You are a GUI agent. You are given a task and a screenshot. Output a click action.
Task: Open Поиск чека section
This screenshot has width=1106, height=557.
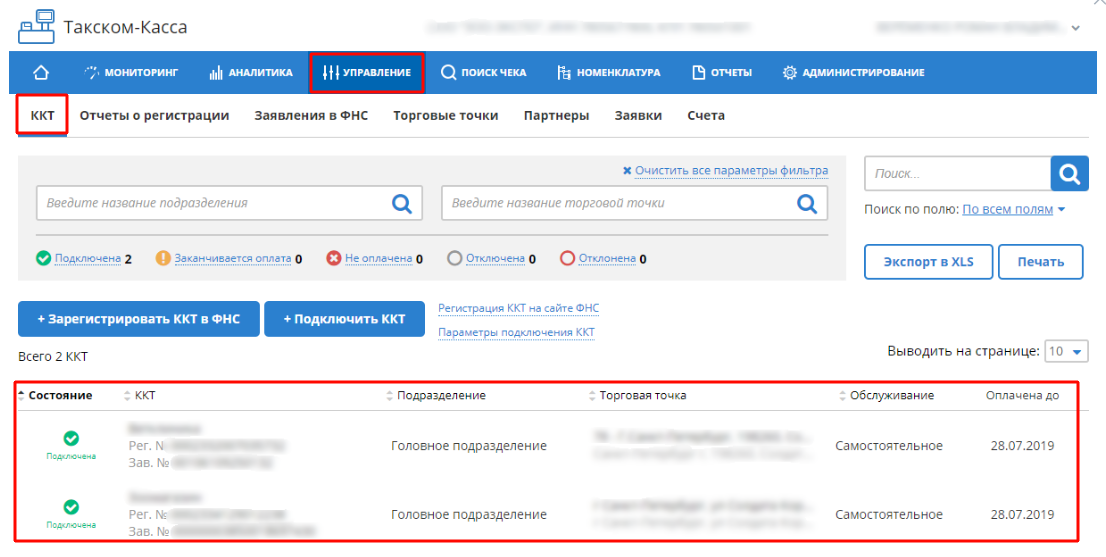[483, 73]
